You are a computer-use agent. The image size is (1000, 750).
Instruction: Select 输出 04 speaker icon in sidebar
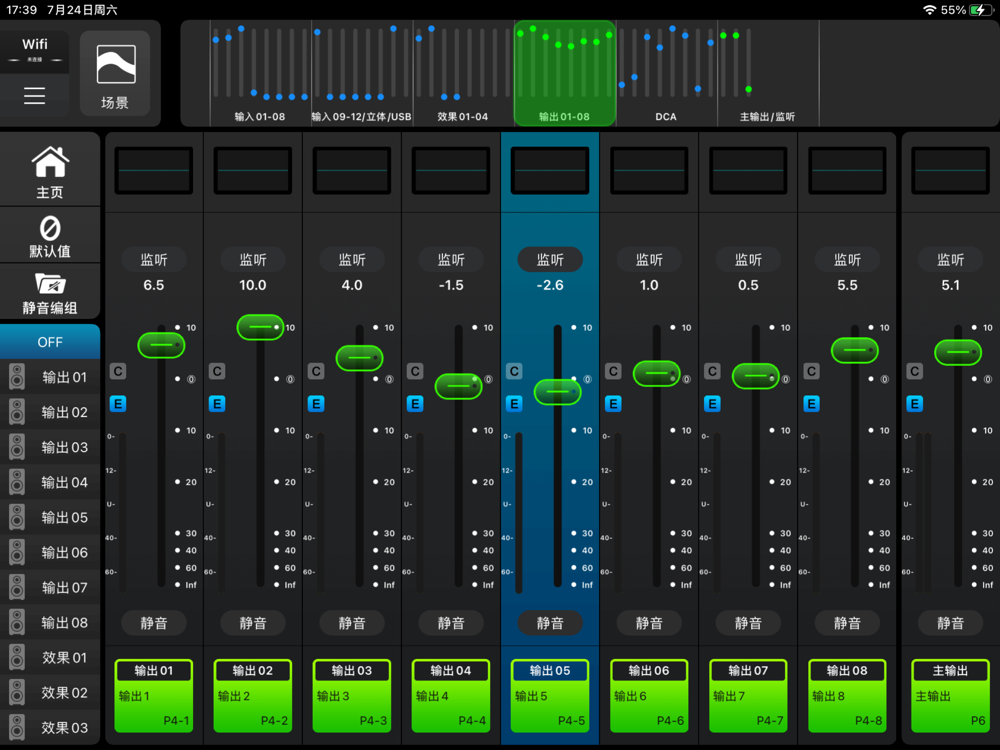click(18, 482)
